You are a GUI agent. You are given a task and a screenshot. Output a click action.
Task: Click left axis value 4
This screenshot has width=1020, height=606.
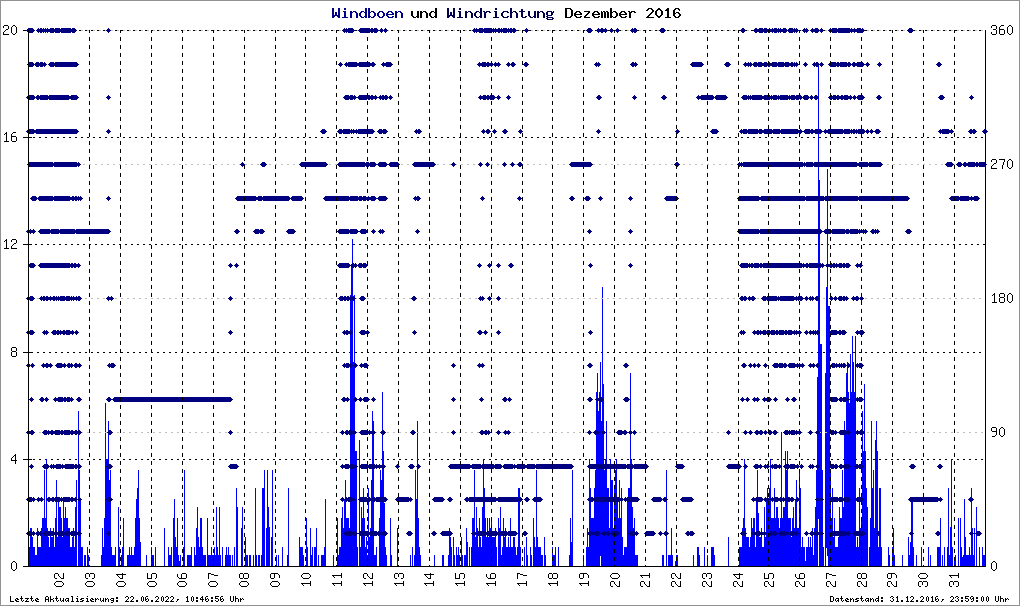(12, 459)
